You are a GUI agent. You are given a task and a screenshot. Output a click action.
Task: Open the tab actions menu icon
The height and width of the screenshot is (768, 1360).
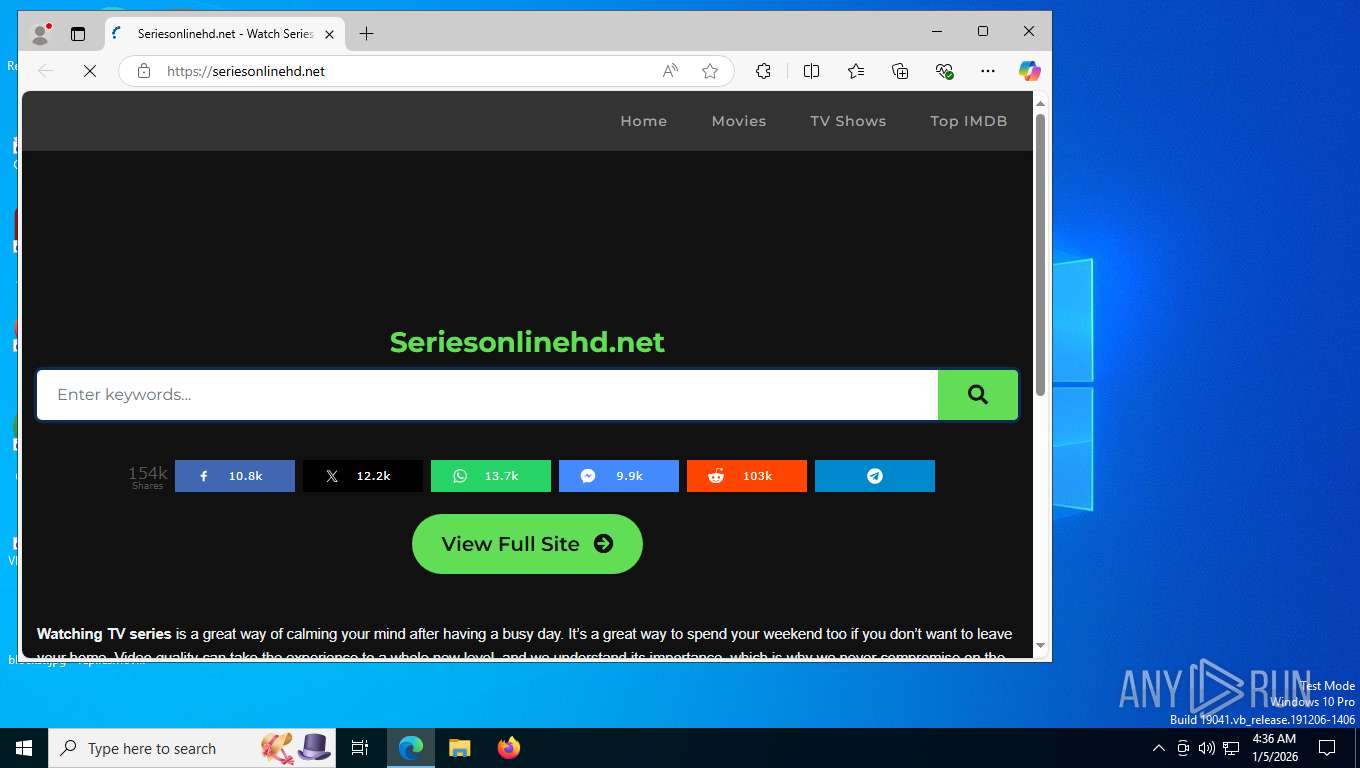pos(78,33)
